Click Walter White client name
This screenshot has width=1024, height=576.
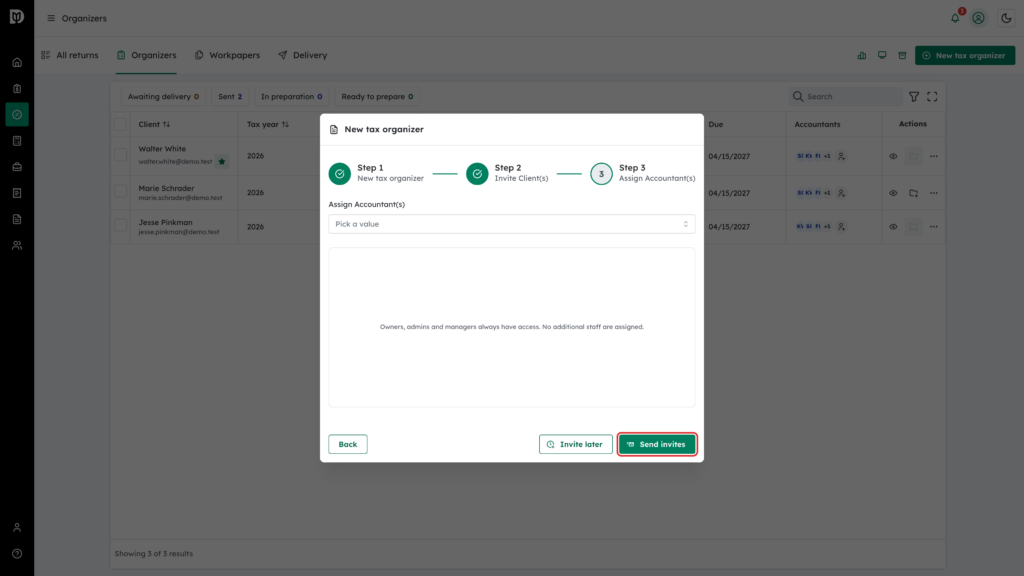click(x=162, y=149)
